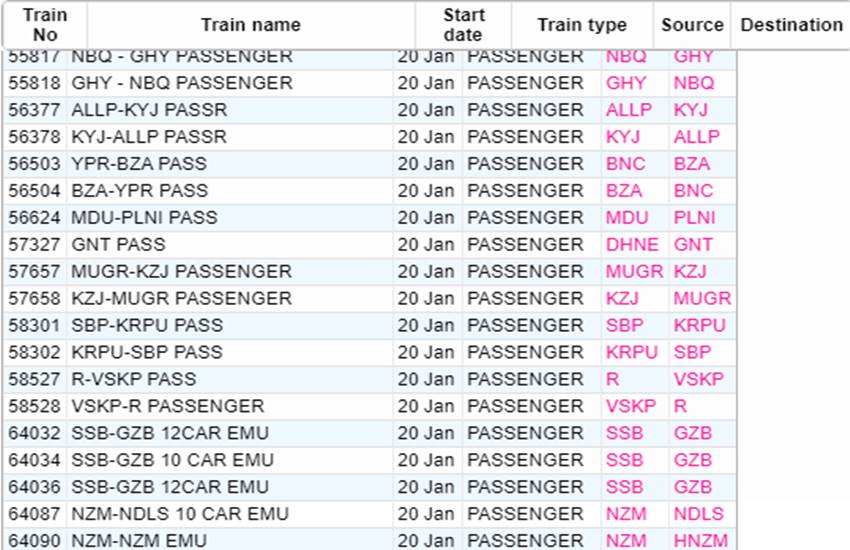Select train number 64034 row
850x550 pixels.
click(35, 461)
